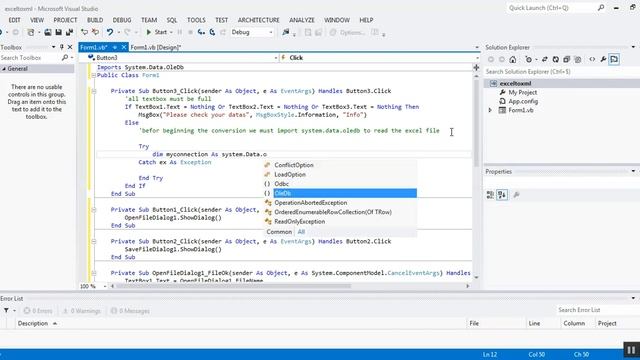Focus the Search Error List field
This screenshot has width=640, height=360.
click(597, 310)
